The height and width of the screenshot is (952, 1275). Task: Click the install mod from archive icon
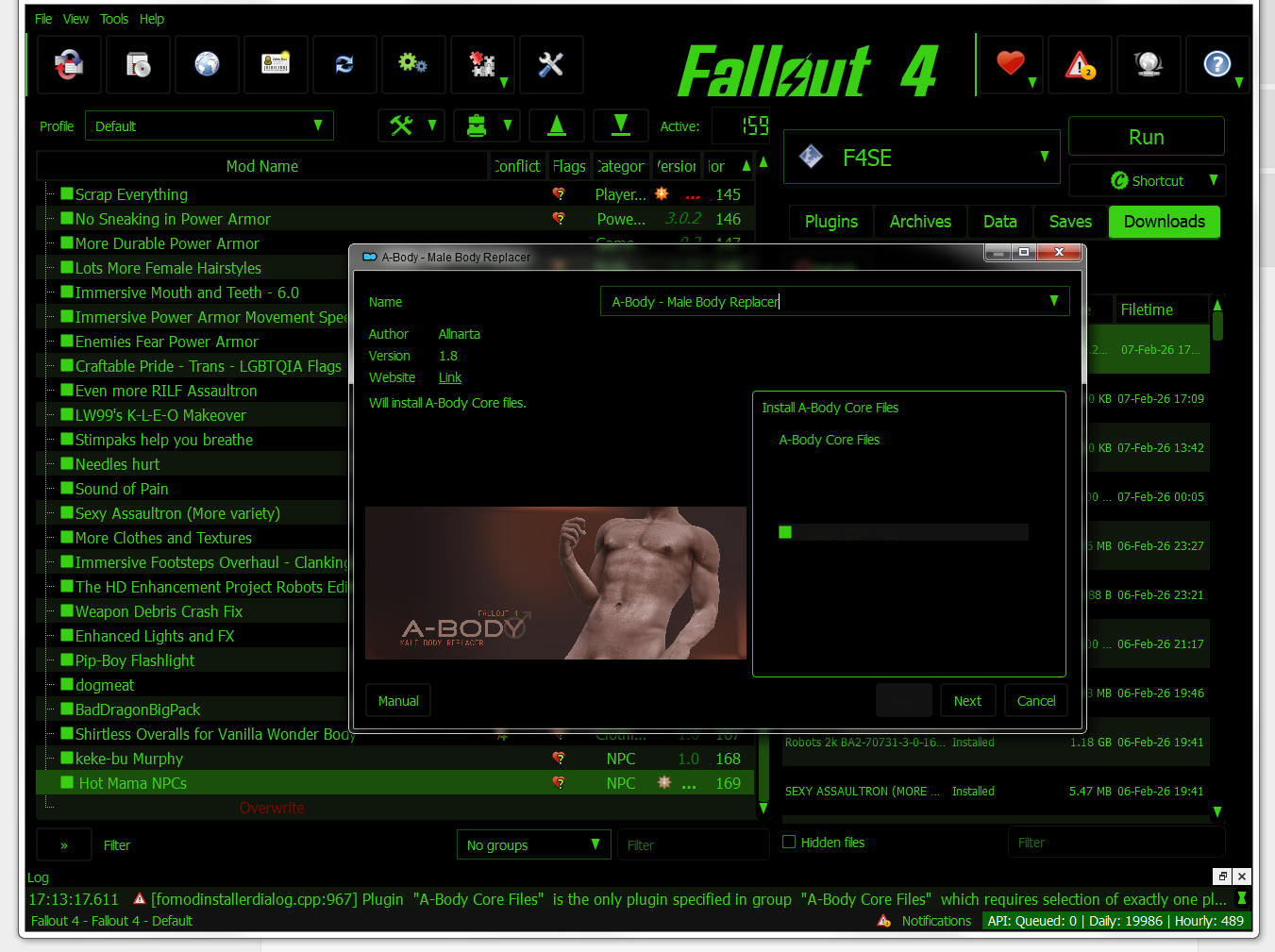point(139,64)
